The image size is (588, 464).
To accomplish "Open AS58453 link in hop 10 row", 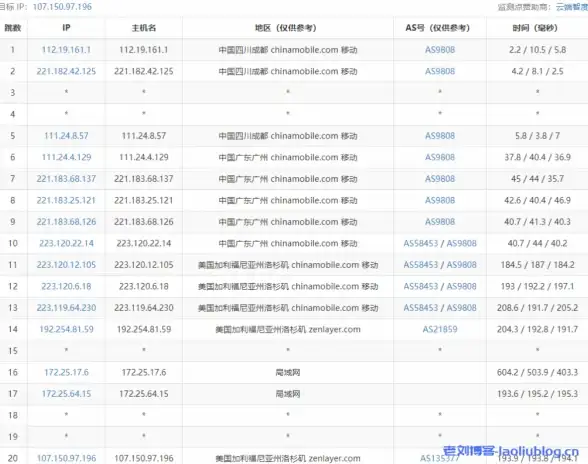I will (421, 243).
